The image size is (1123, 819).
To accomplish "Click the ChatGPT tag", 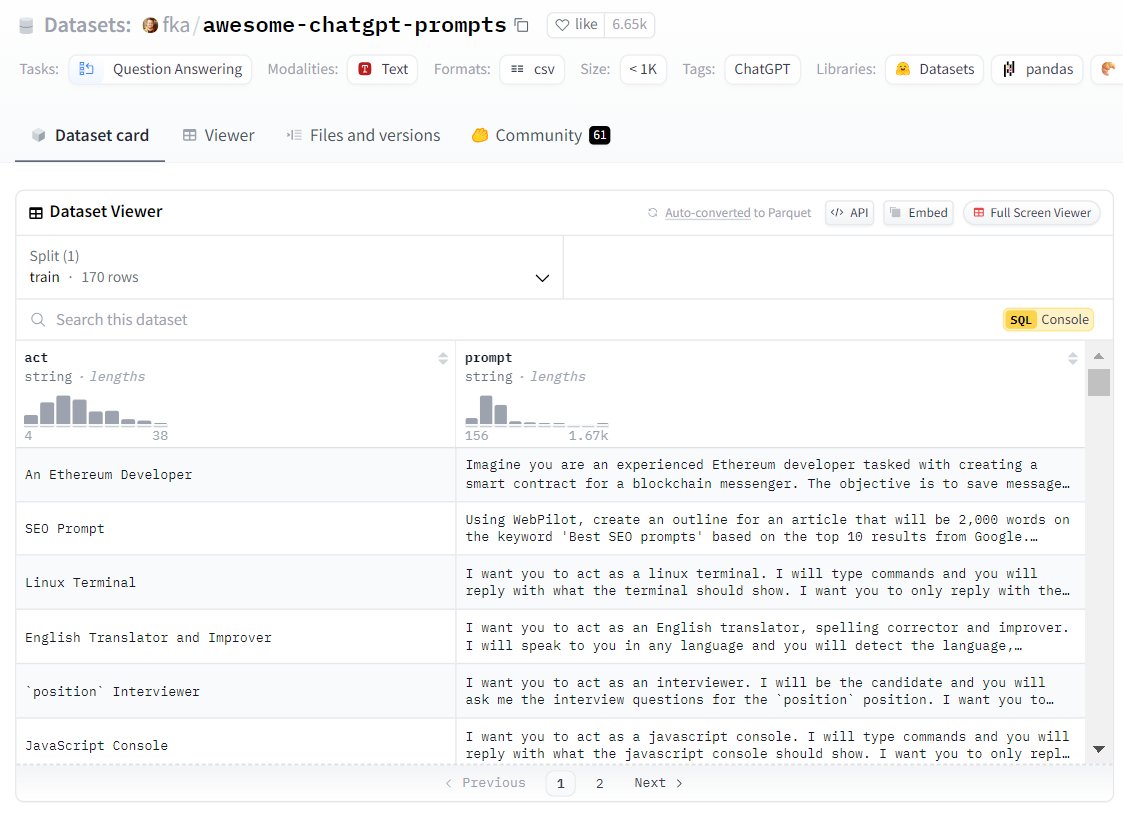I will pyautogui.click(x=762, y=69).
